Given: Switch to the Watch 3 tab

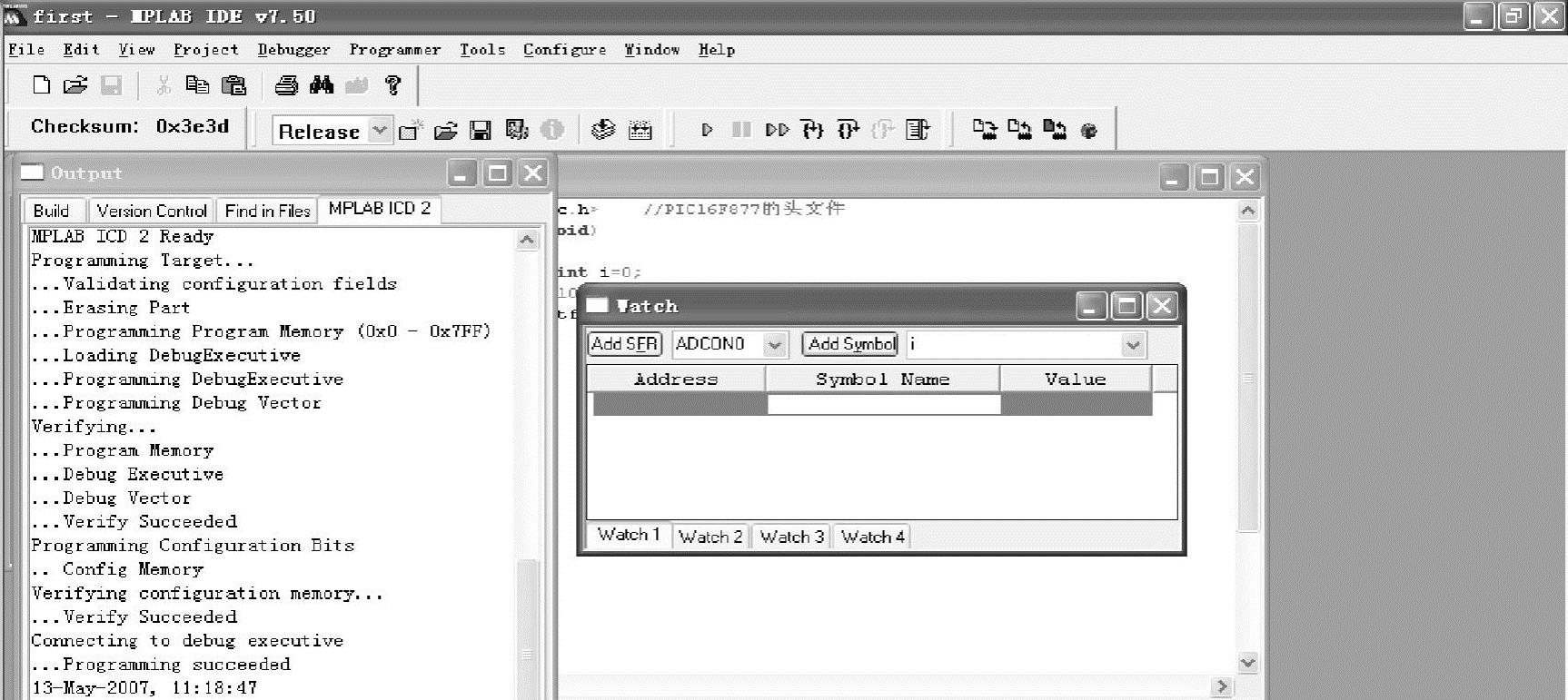Looking at the screenshot, I should (791, 537).
